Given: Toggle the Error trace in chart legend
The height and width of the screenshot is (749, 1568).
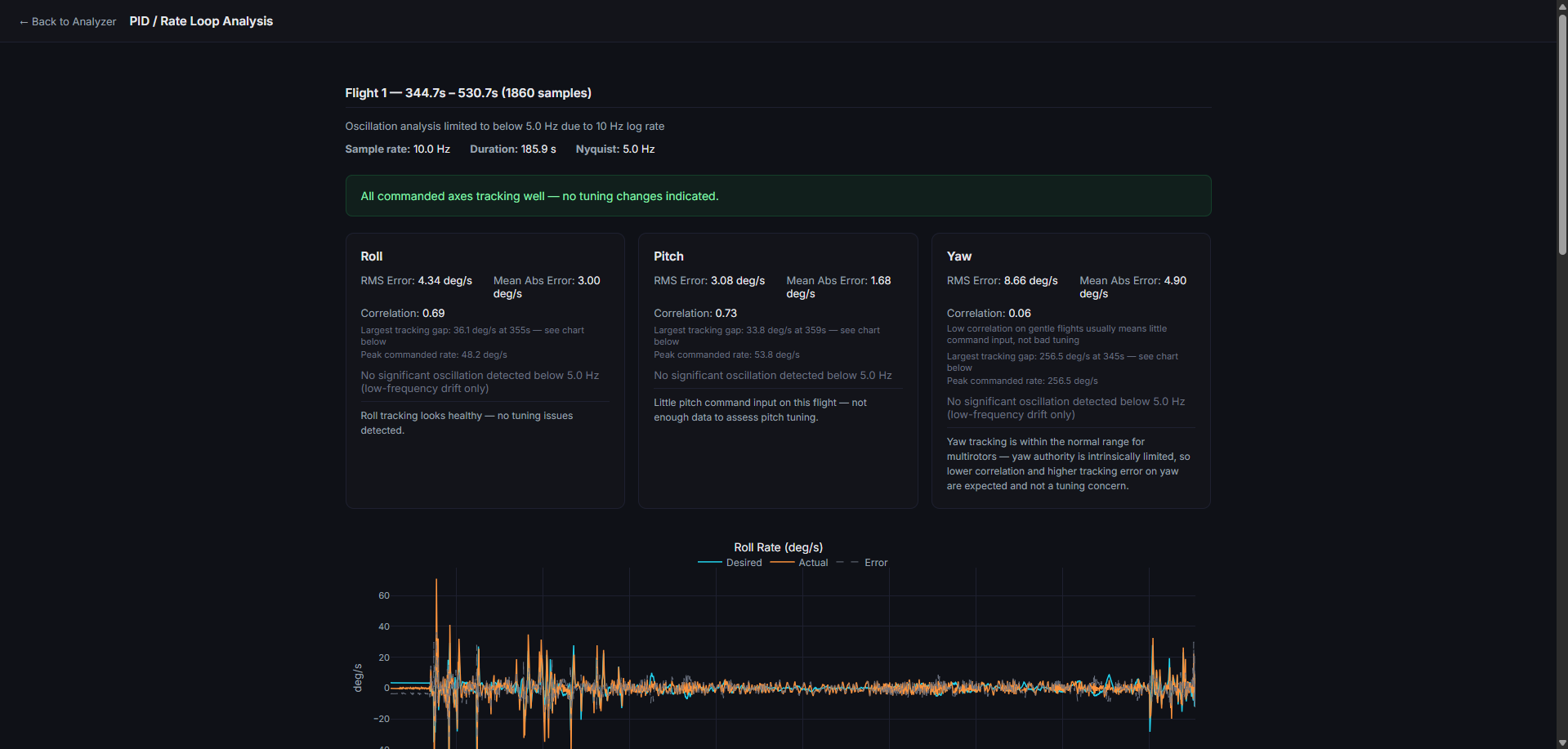Looking at the screenshot, I should pos(862,563).
